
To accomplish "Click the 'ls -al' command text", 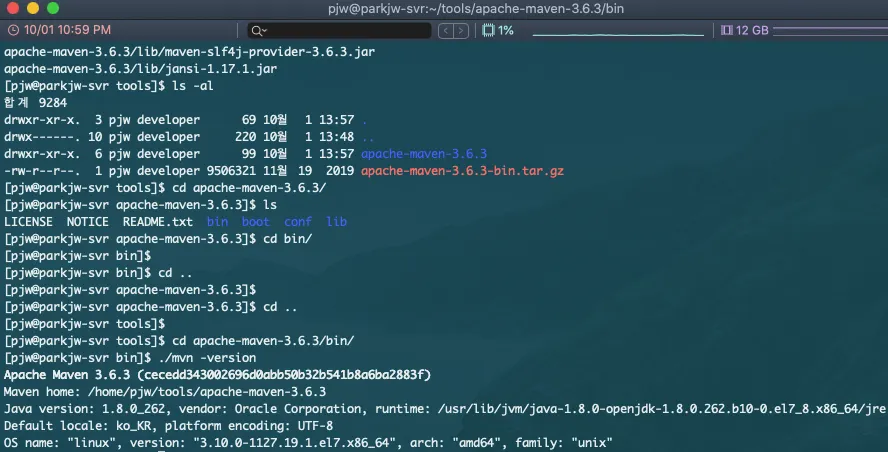I will [193, 86].
